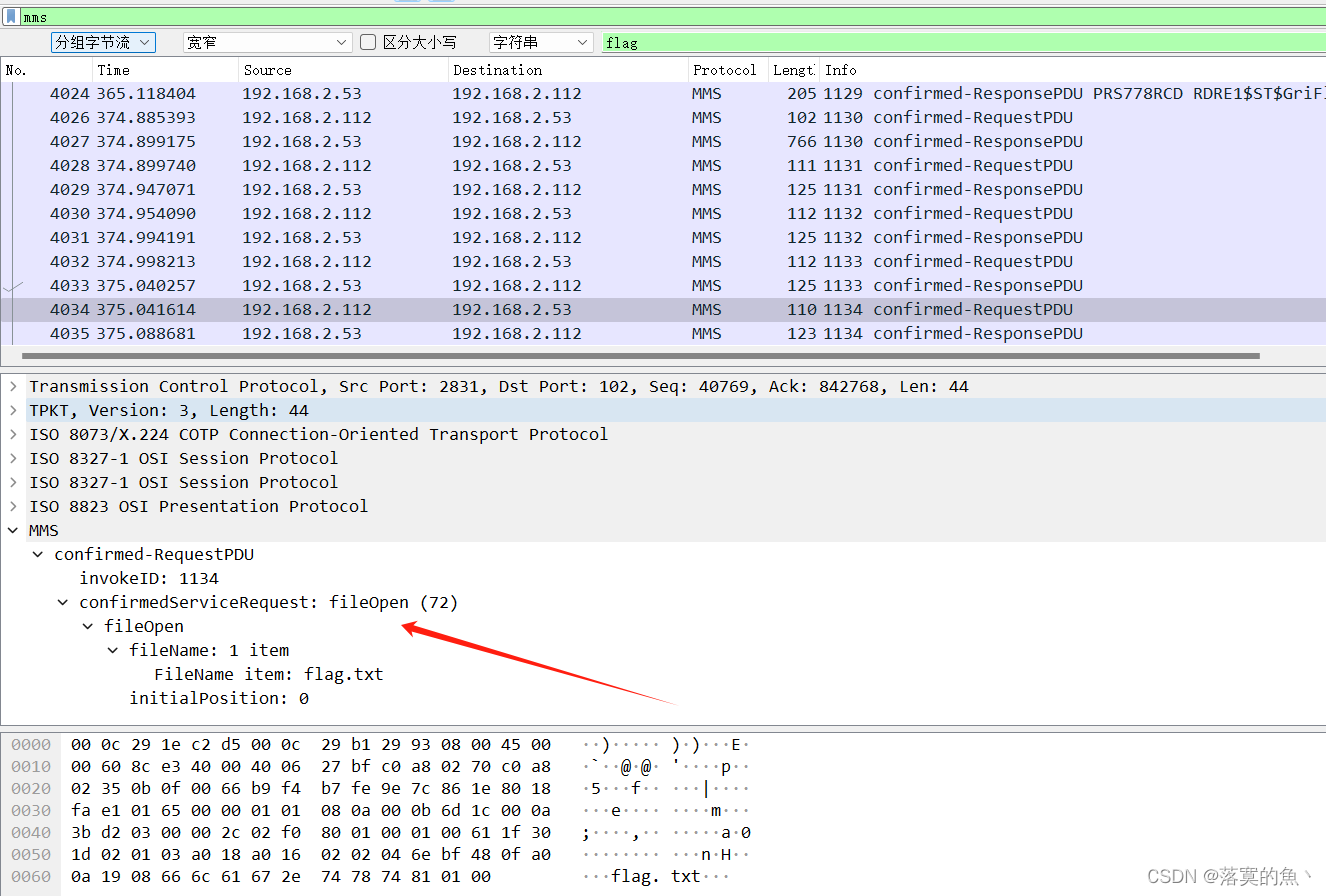Click the flag search input field
Image resolution: width=1326 pixels, height=896 pixels.
[x=963, y=42]
